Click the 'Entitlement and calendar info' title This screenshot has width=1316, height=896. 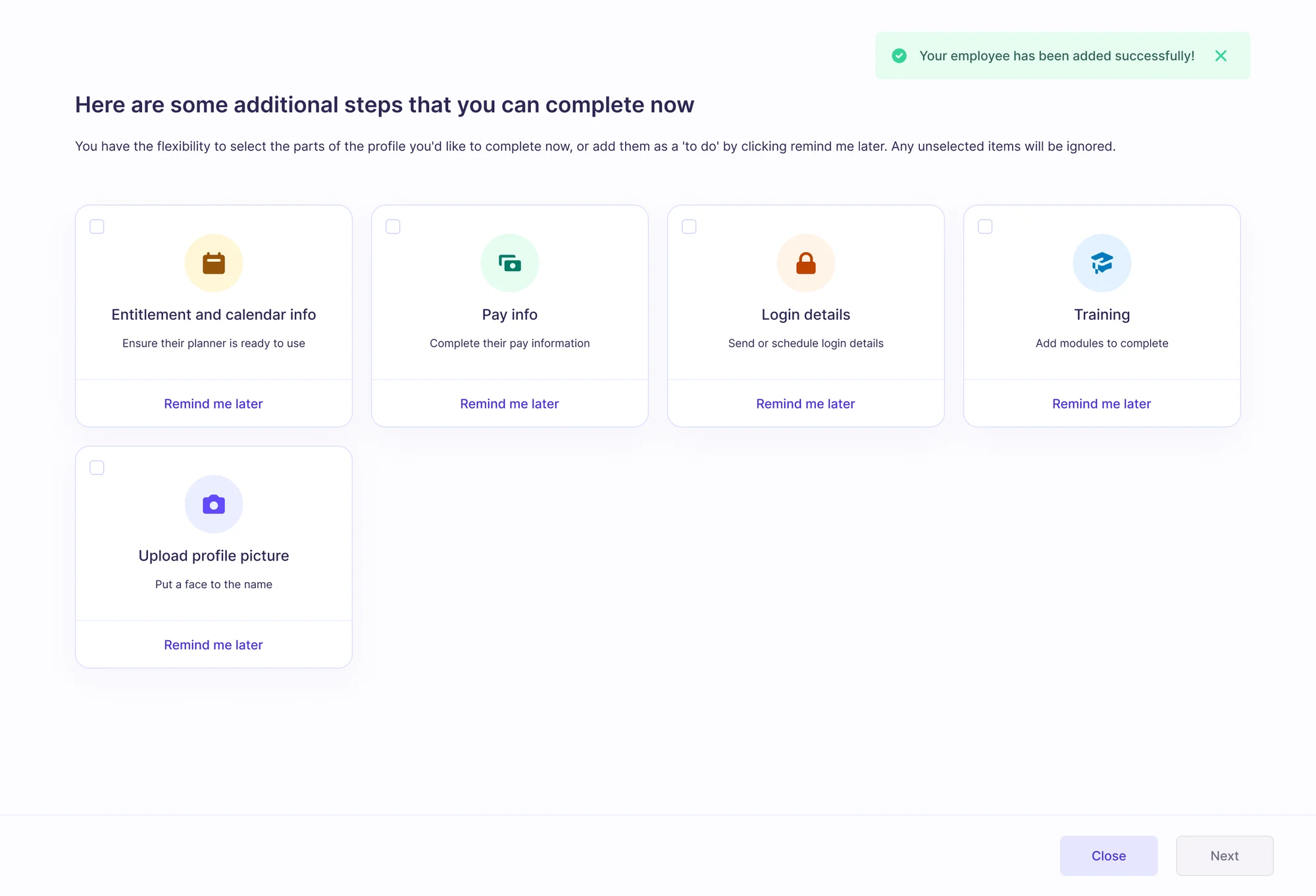[x=214, y=314]
